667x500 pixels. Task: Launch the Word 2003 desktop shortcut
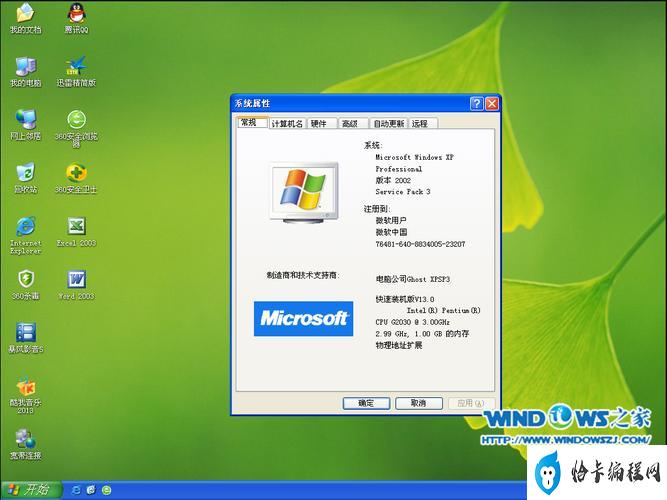pyautogui.click(x=77, y=284)
